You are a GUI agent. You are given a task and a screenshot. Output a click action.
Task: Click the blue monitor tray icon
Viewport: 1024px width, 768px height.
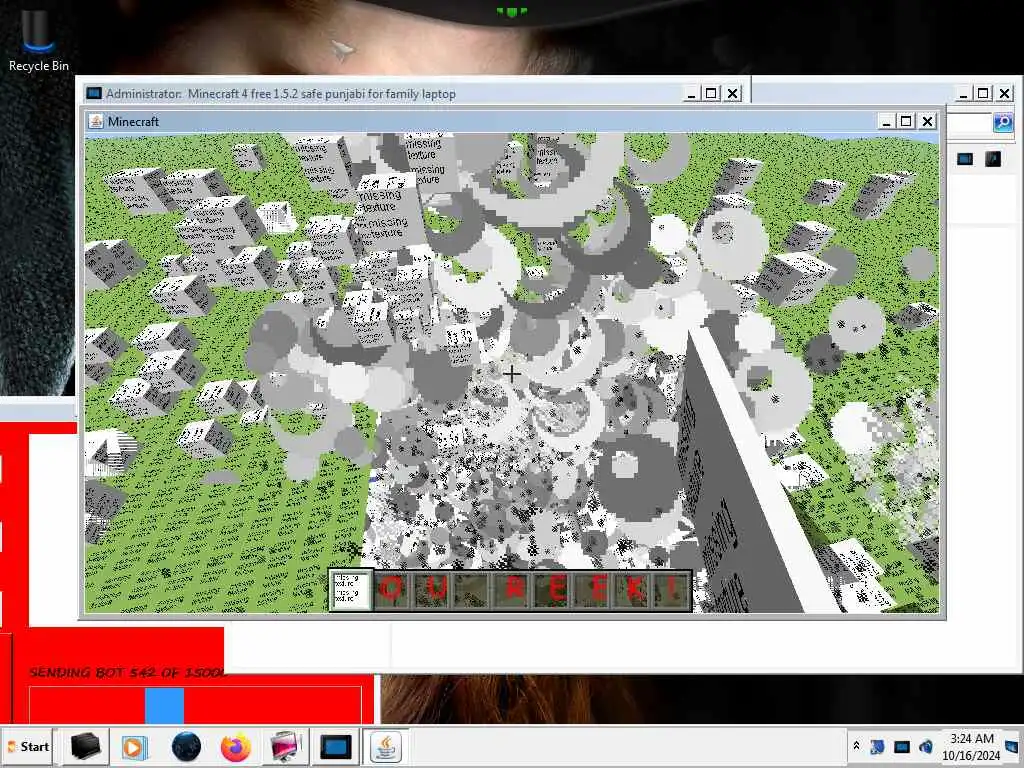902,746
